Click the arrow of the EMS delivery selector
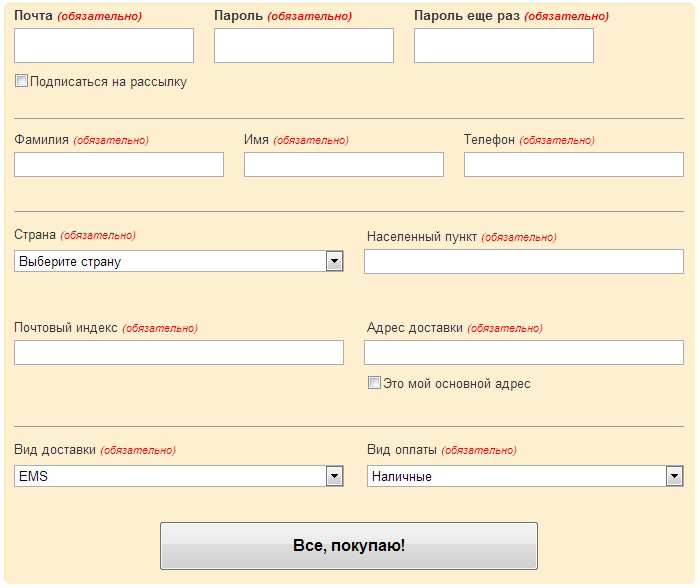 (x=334, y=477)
